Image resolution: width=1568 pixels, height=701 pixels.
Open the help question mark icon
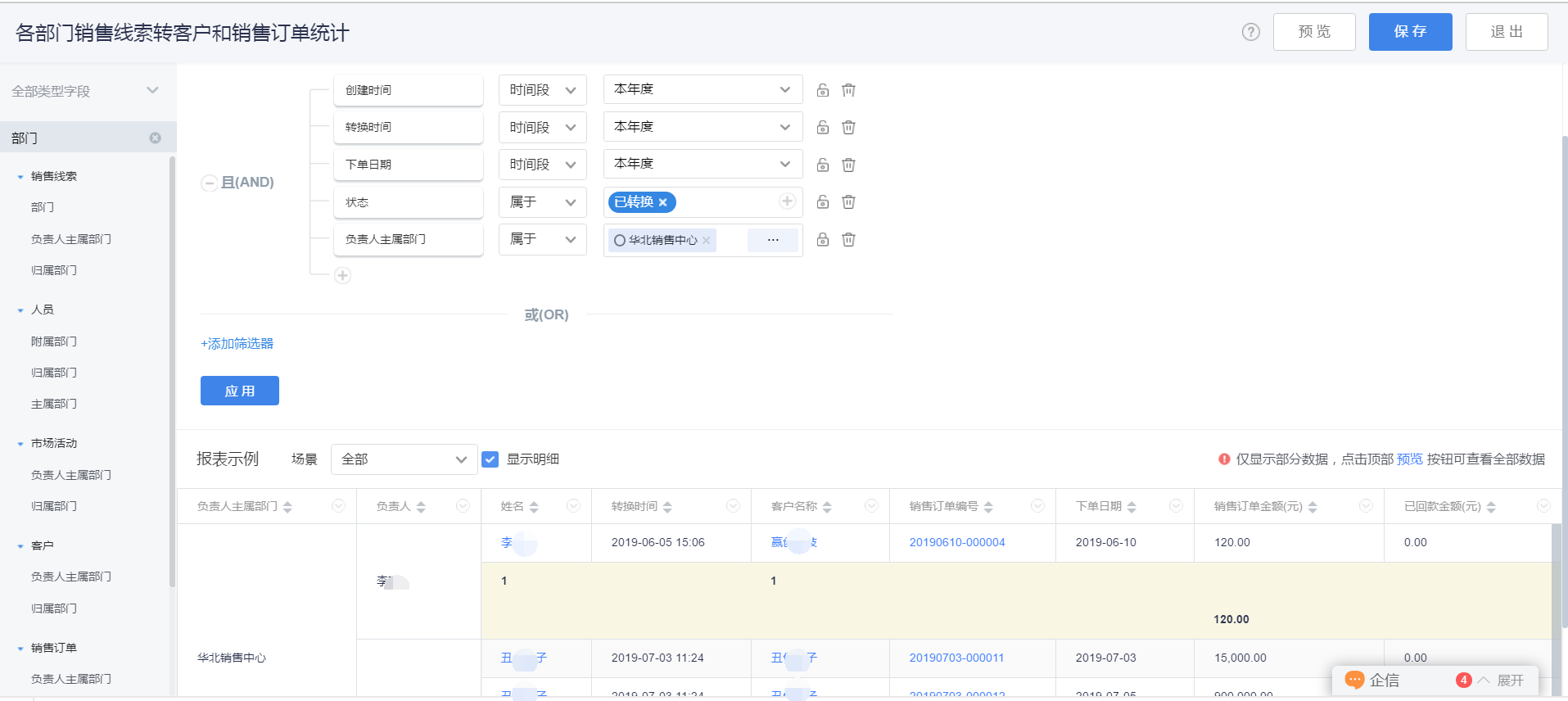1250,32
